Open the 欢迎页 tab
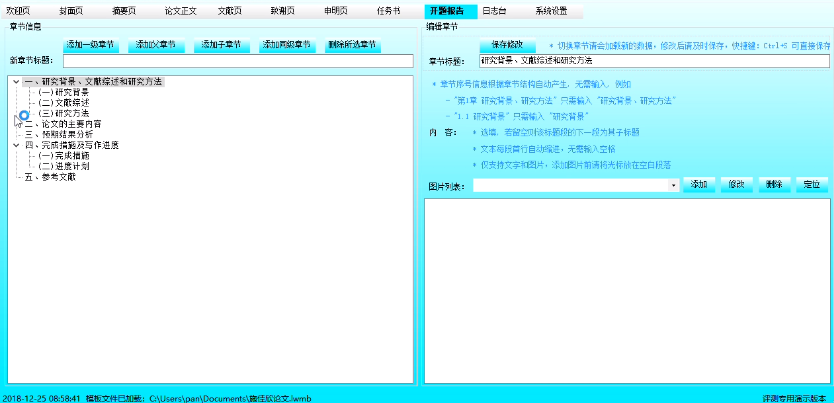The width and height of the screenshot is (834, 403). (x=18, y=11)
